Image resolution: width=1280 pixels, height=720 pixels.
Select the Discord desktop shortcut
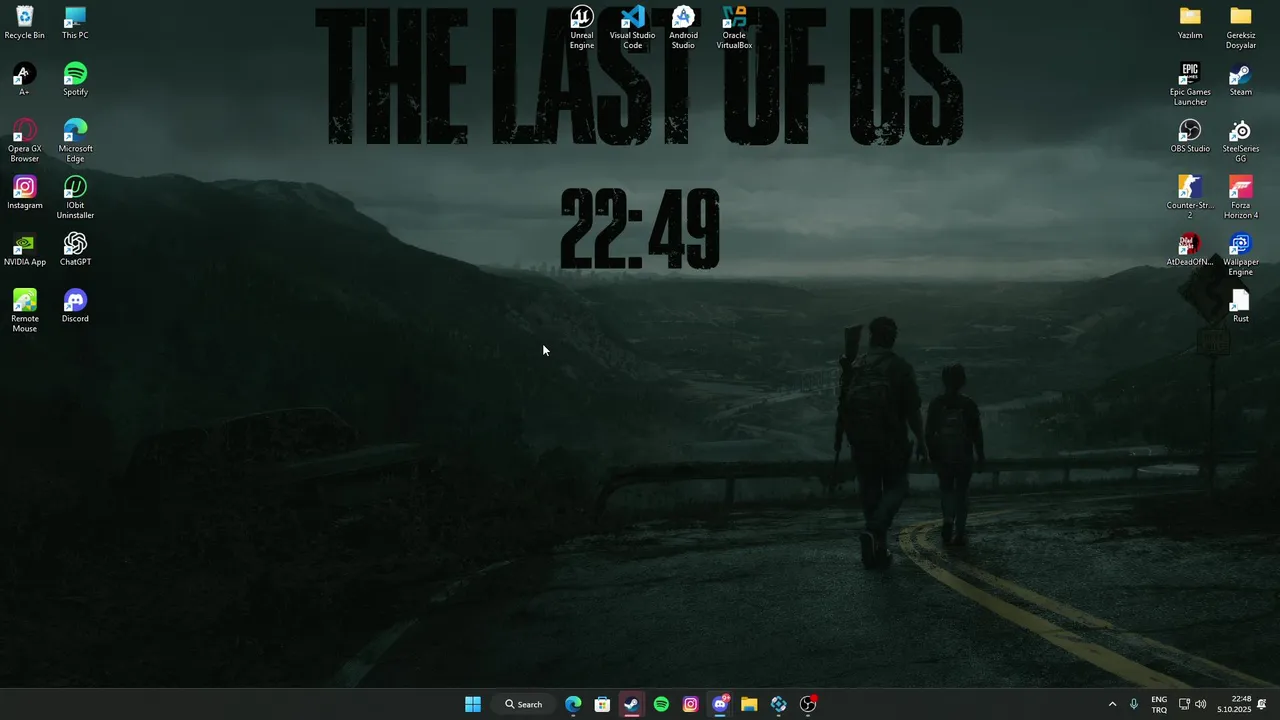click(x=75, y=306)
